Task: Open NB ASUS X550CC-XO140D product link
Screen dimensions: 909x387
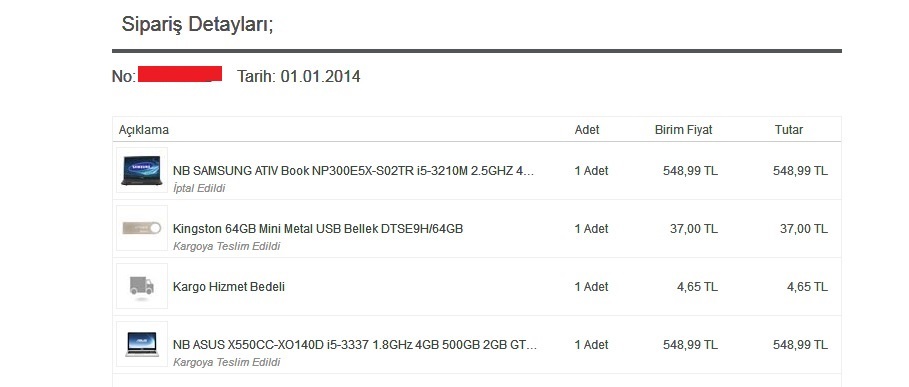Action: [x=355, y=345]
